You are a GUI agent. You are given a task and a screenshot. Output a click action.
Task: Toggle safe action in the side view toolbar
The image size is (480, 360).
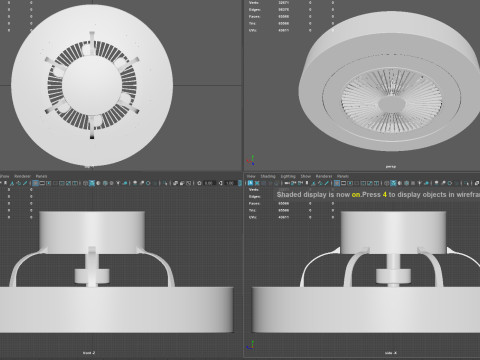370,183
